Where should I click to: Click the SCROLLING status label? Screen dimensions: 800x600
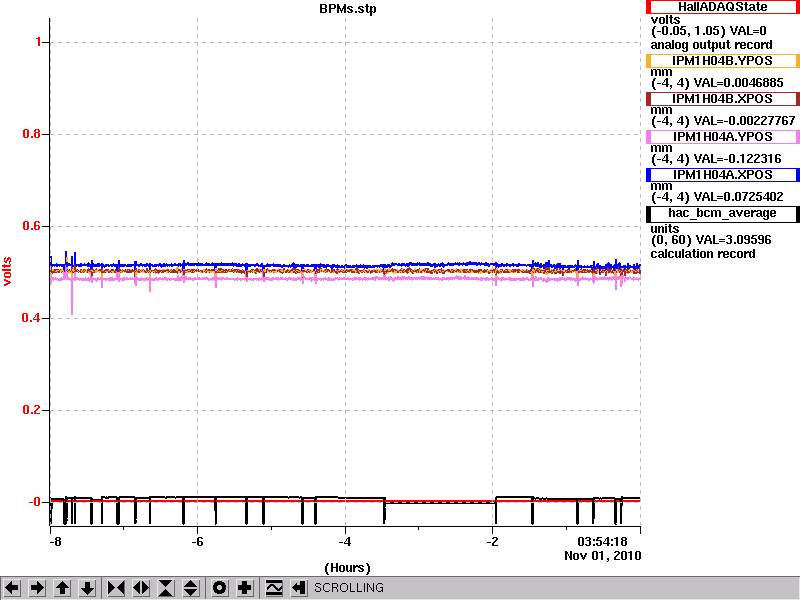click(x=349, y=588)
